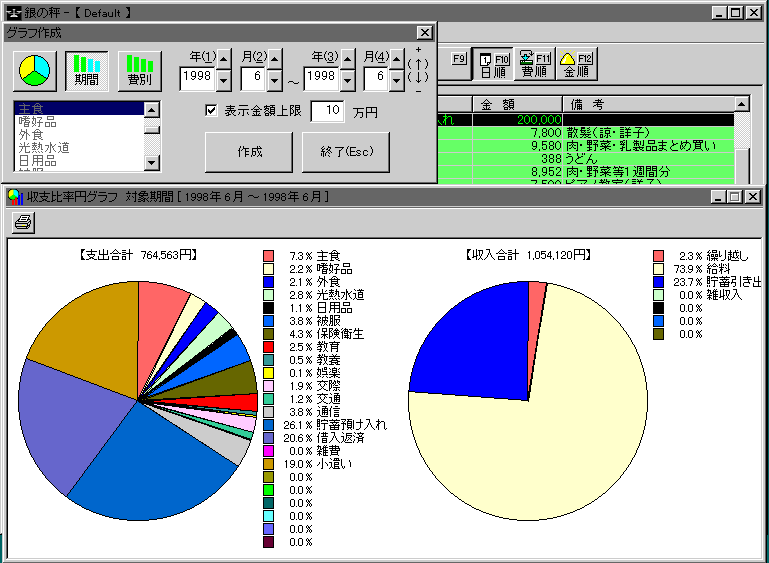Close the グラフ作成 dialog
This screenshot has height=563, width=769.
425,33
